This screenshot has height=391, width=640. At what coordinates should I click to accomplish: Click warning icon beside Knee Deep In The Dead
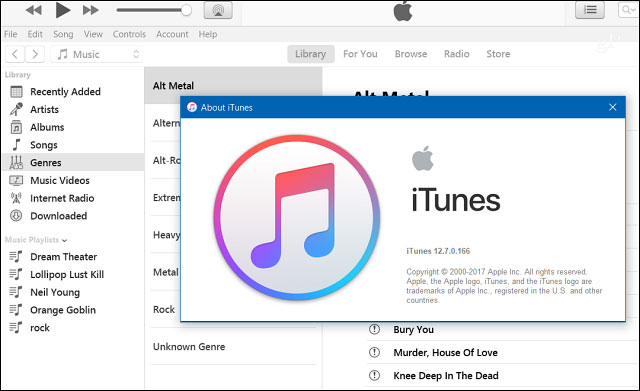[x=374, y=375]
